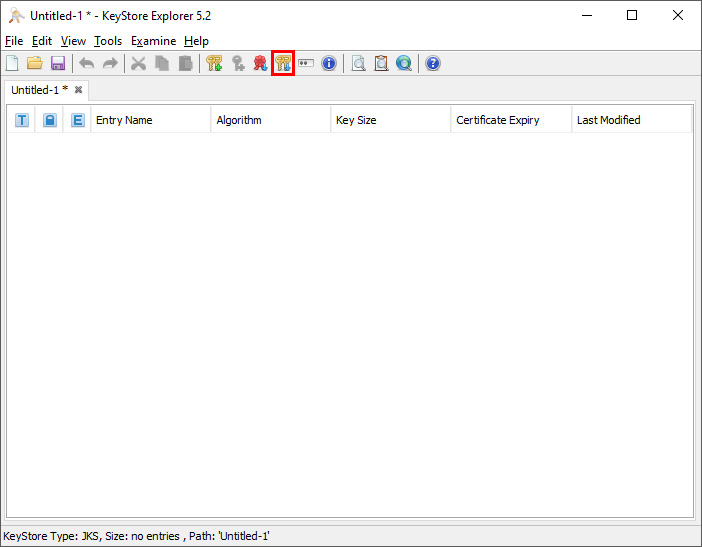This screenshot has height=547, width=702.
Task: Show KeyStore properties via the blue info icon
Action: tap(329, 63)
